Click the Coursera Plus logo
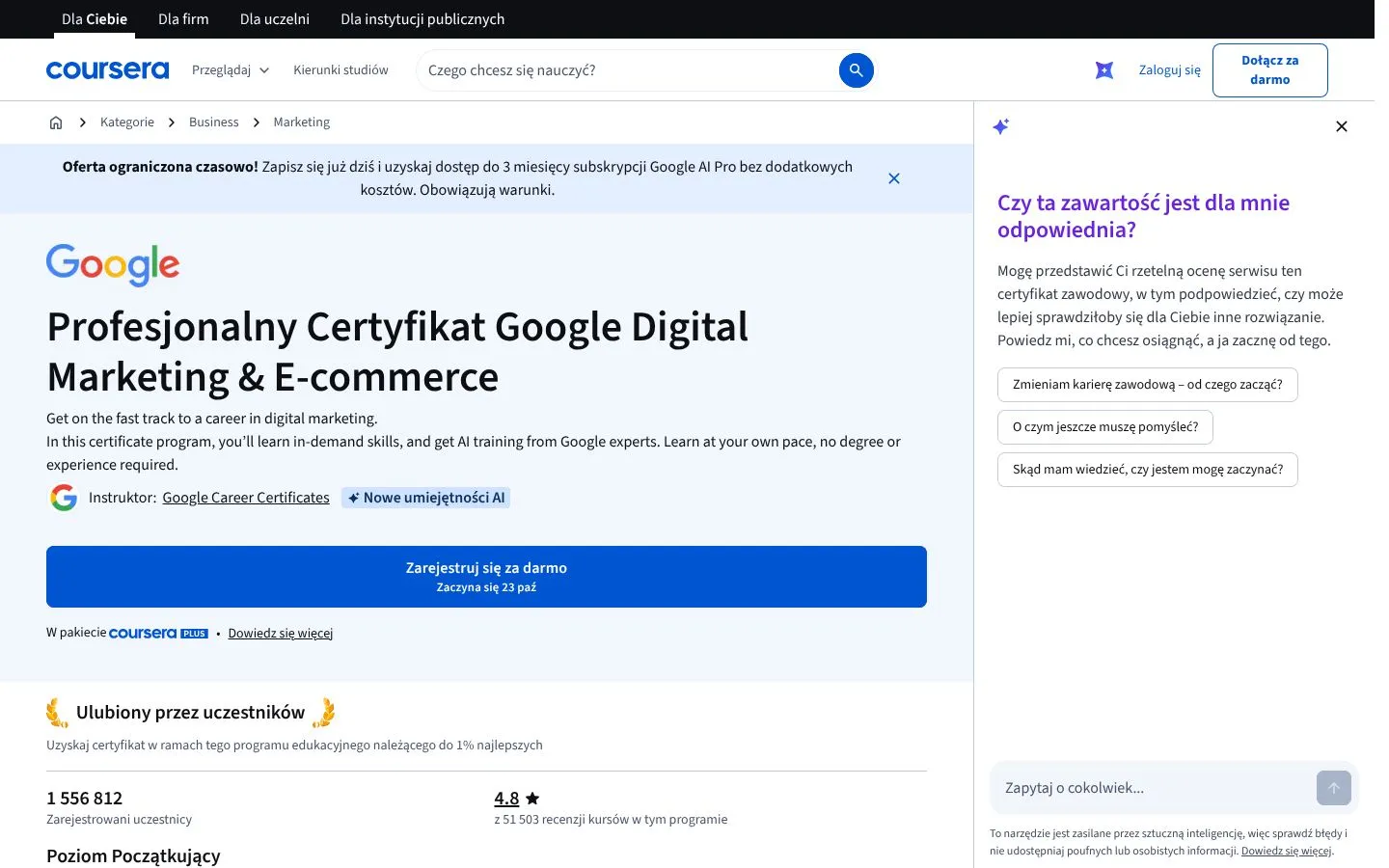Viewport: 1389px width, 868px height. (158, 634)
